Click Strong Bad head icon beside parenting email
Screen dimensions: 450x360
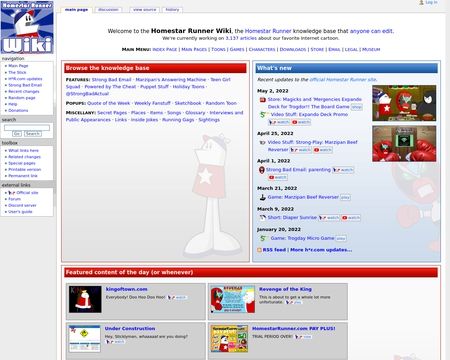coord(262,170)
